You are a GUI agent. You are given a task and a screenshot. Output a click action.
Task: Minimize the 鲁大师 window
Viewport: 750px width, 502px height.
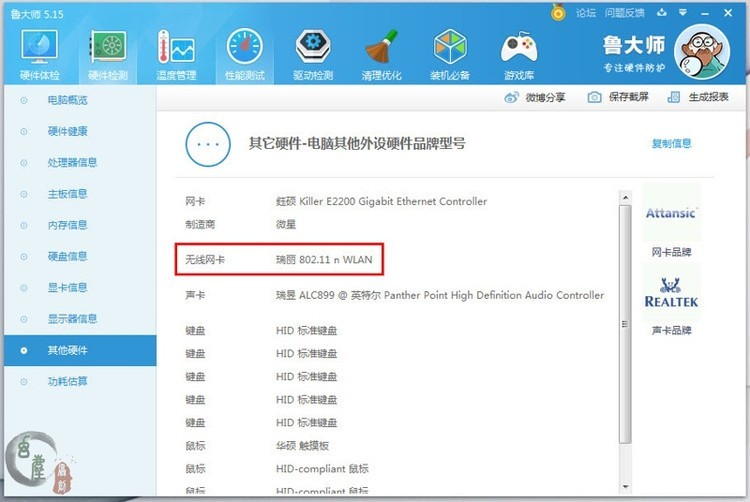point(705,13)
